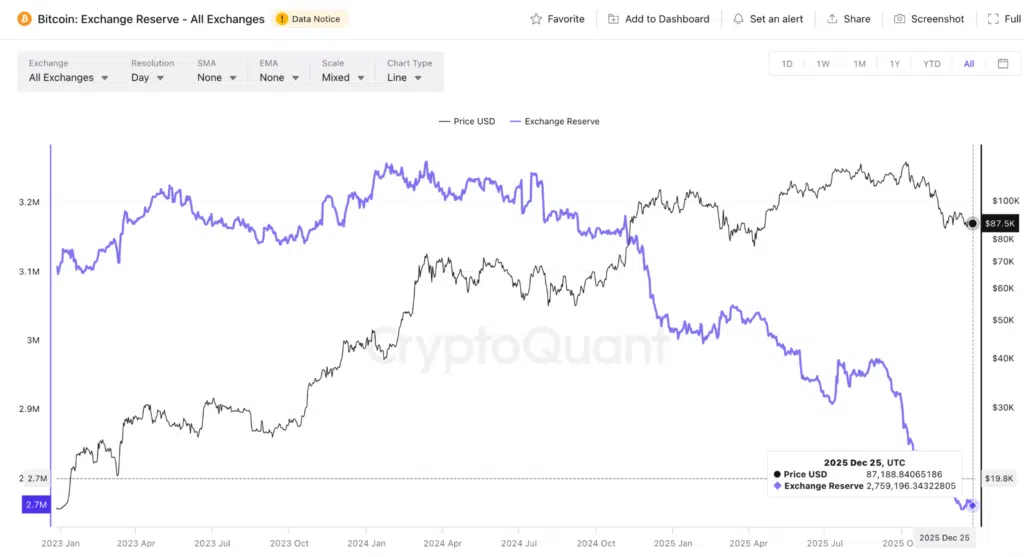Click the Favorite star icon
1024x557 pixels.
click(536, 19)
